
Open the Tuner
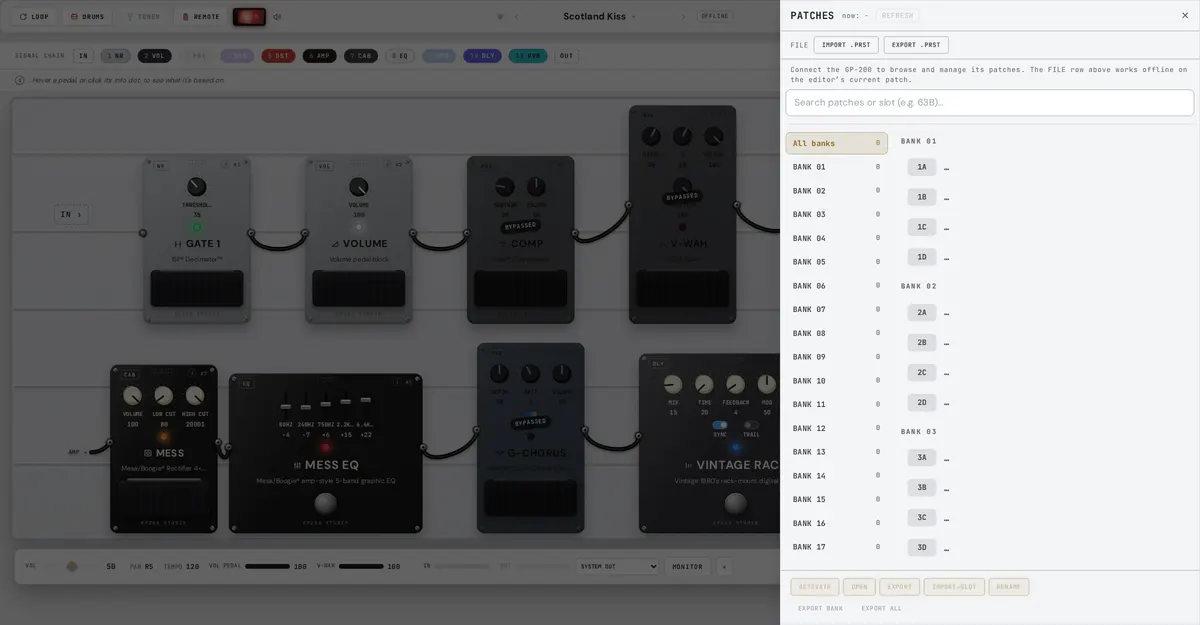click(x=142, y=16)
